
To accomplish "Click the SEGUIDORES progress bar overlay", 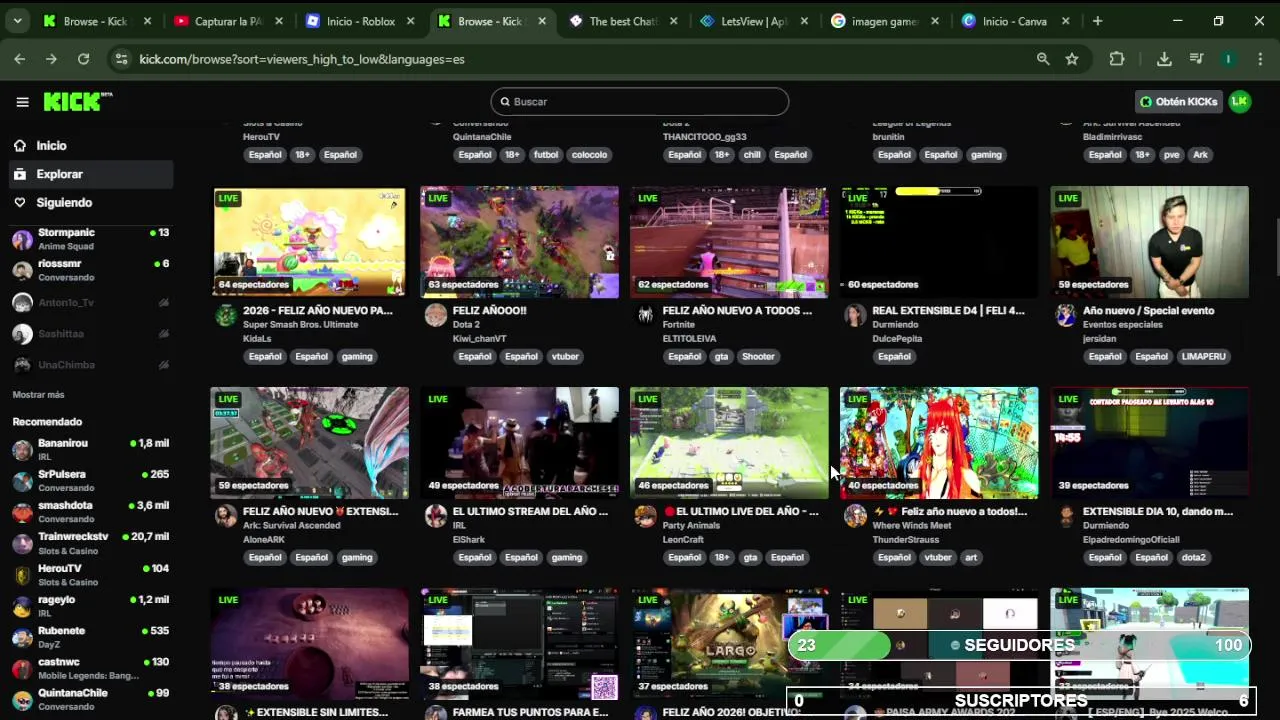I will click(x=1019, y=645).
